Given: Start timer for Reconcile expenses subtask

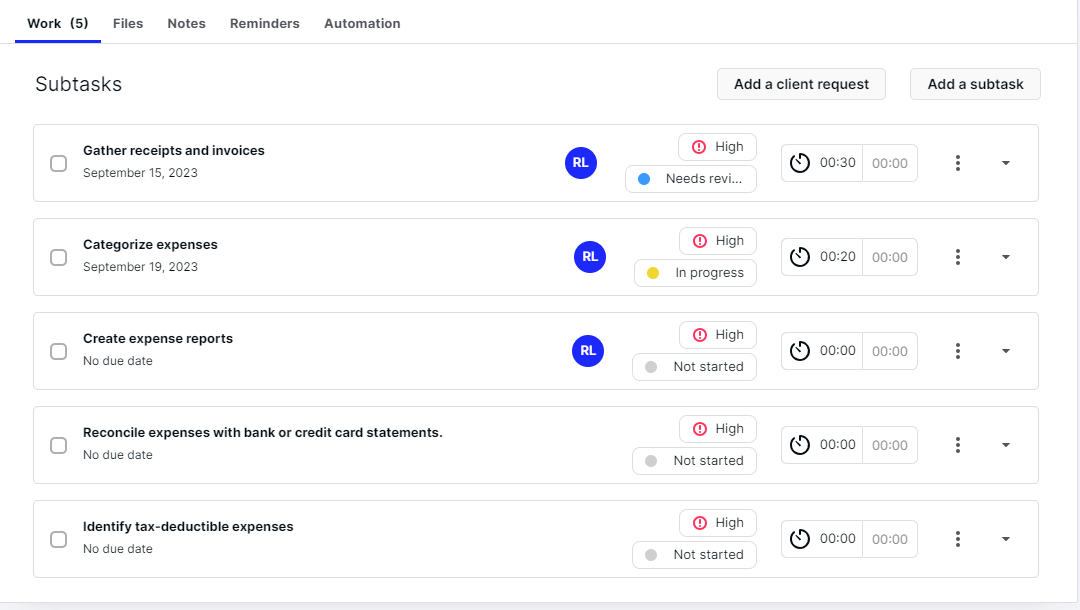Looking at the screenshot, I should coord(800,445).
